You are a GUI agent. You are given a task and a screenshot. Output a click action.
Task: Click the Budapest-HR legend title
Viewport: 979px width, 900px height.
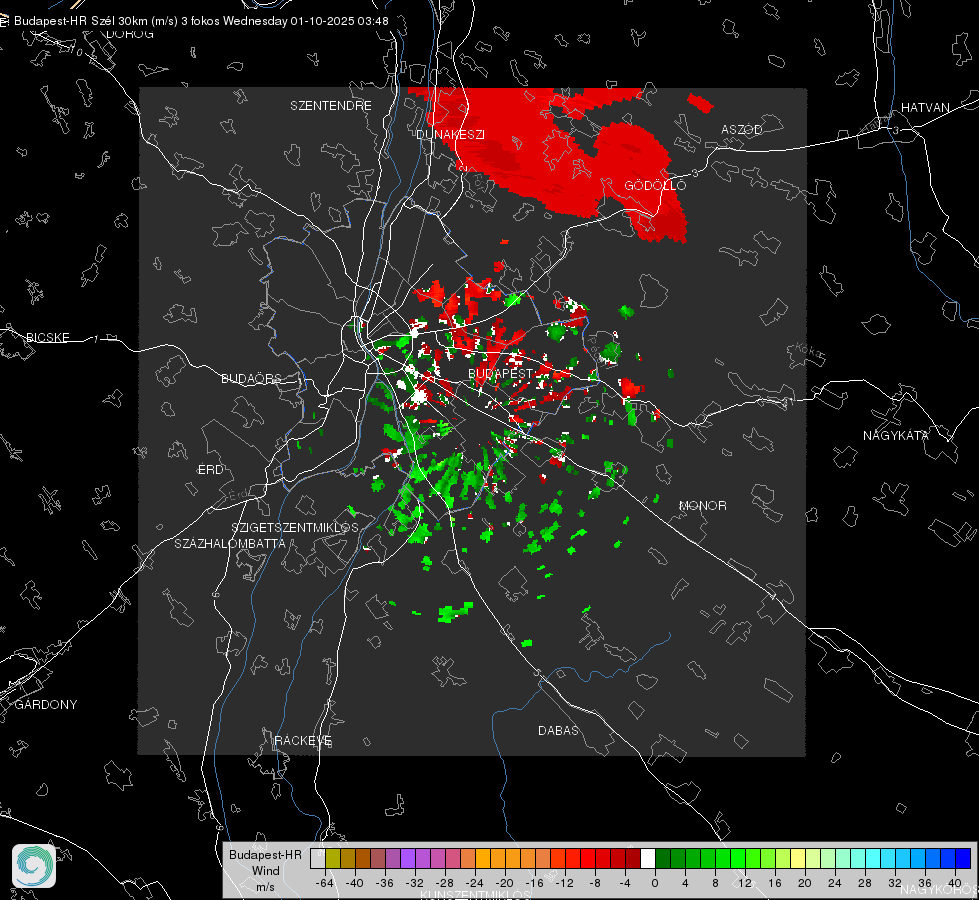(265, 855)
